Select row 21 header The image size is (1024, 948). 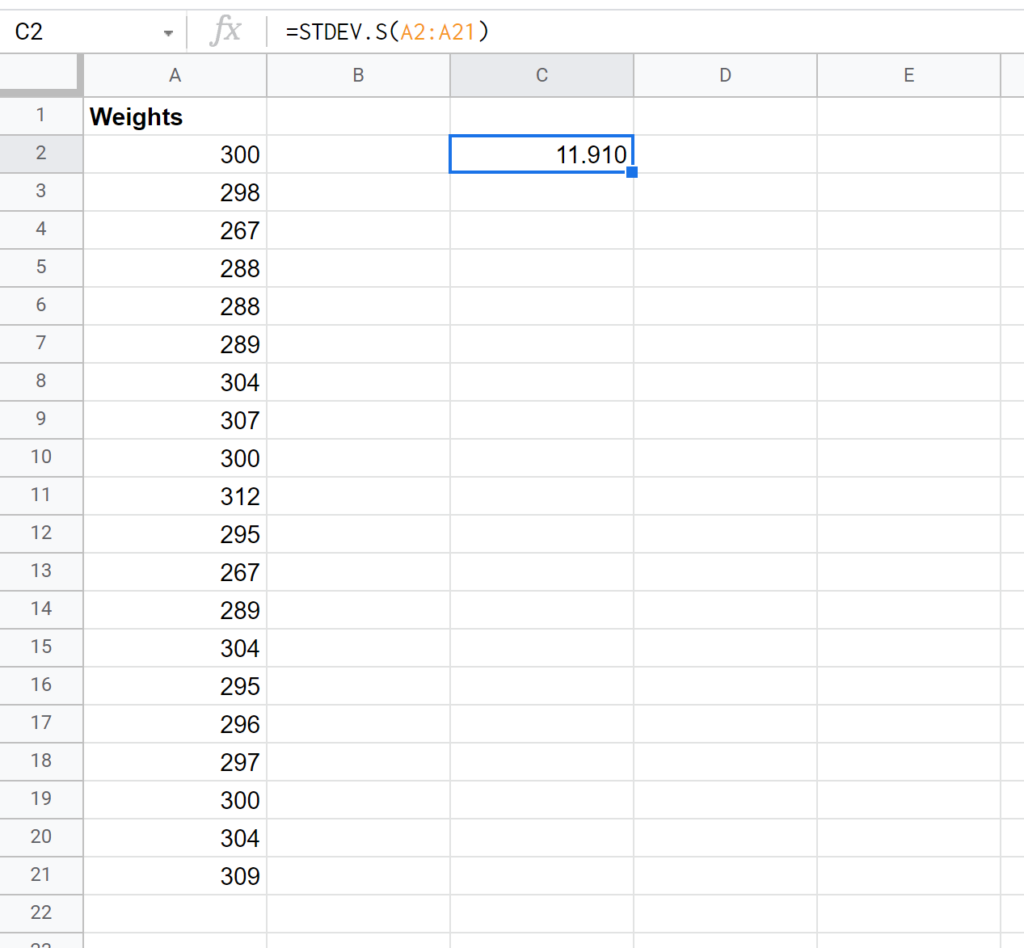pos(41,875)
